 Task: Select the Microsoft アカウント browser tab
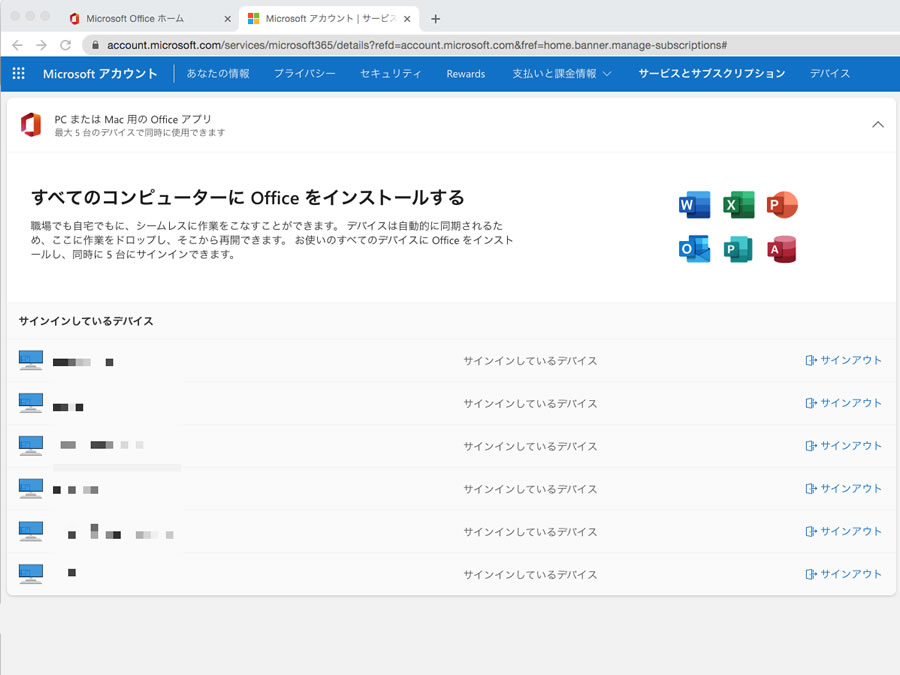(331, 19)
